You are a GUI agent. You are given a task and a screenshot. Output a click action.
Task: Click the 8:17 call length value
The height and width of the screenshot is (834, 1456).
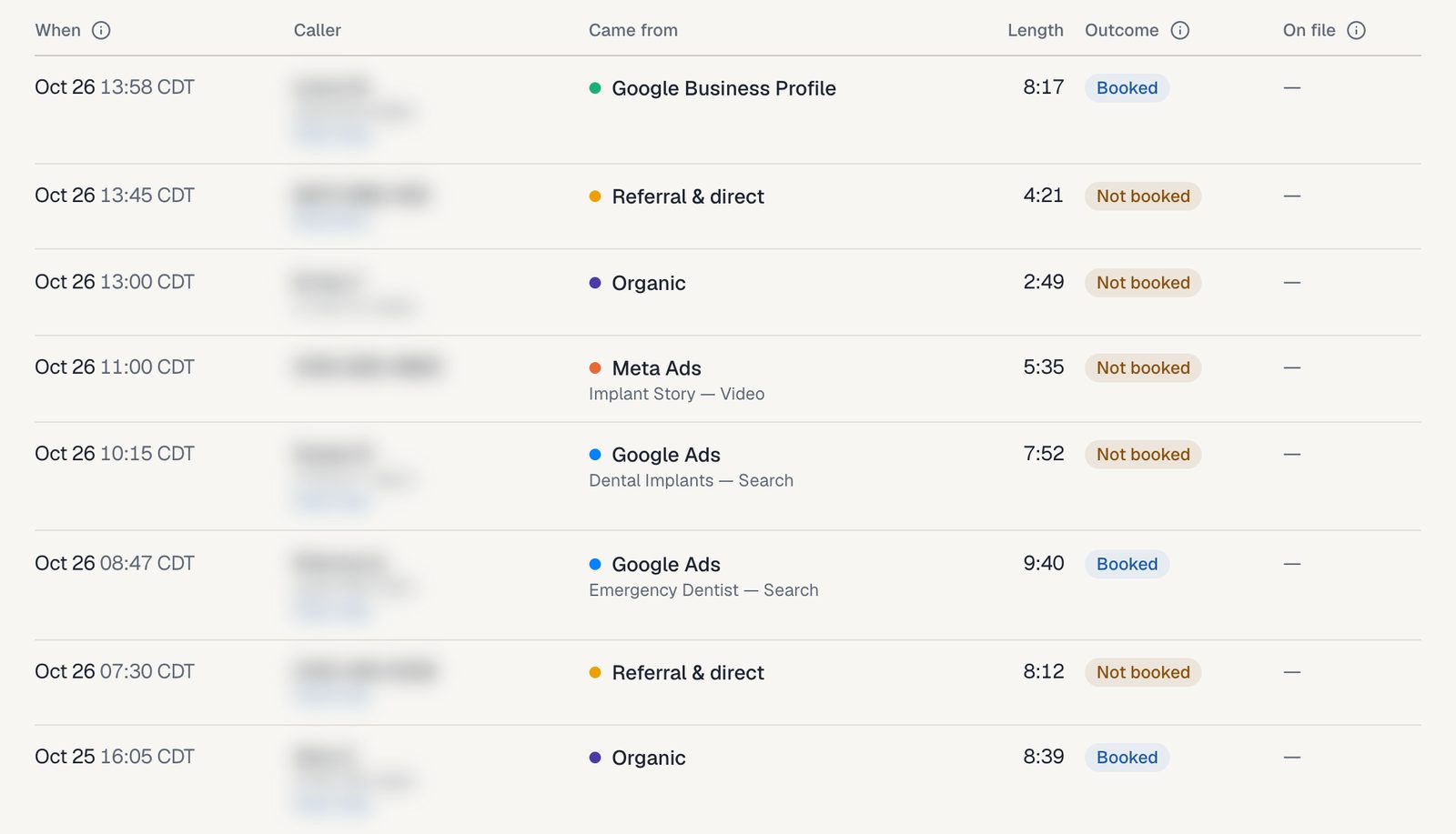pyautogui.click(x=1044, y=87)
